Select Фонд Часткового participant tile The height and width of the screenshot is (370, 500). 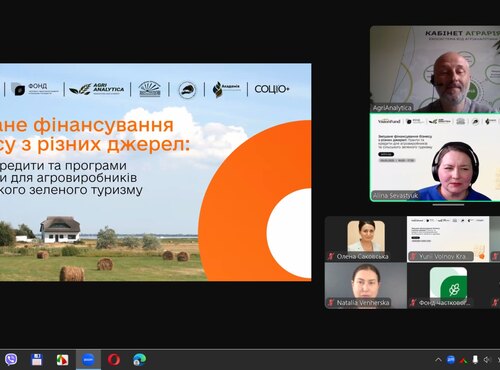[x=448, y=285]
